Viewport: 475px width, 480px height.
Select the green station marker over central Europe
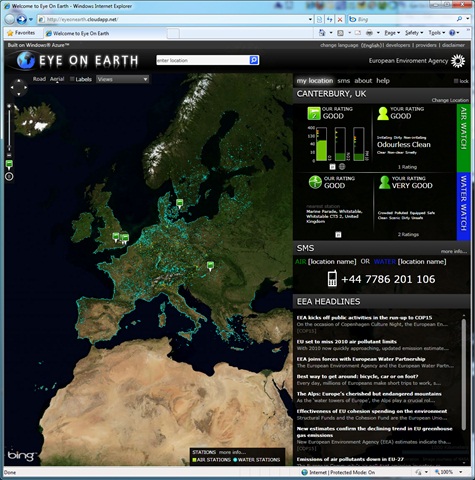210,265
